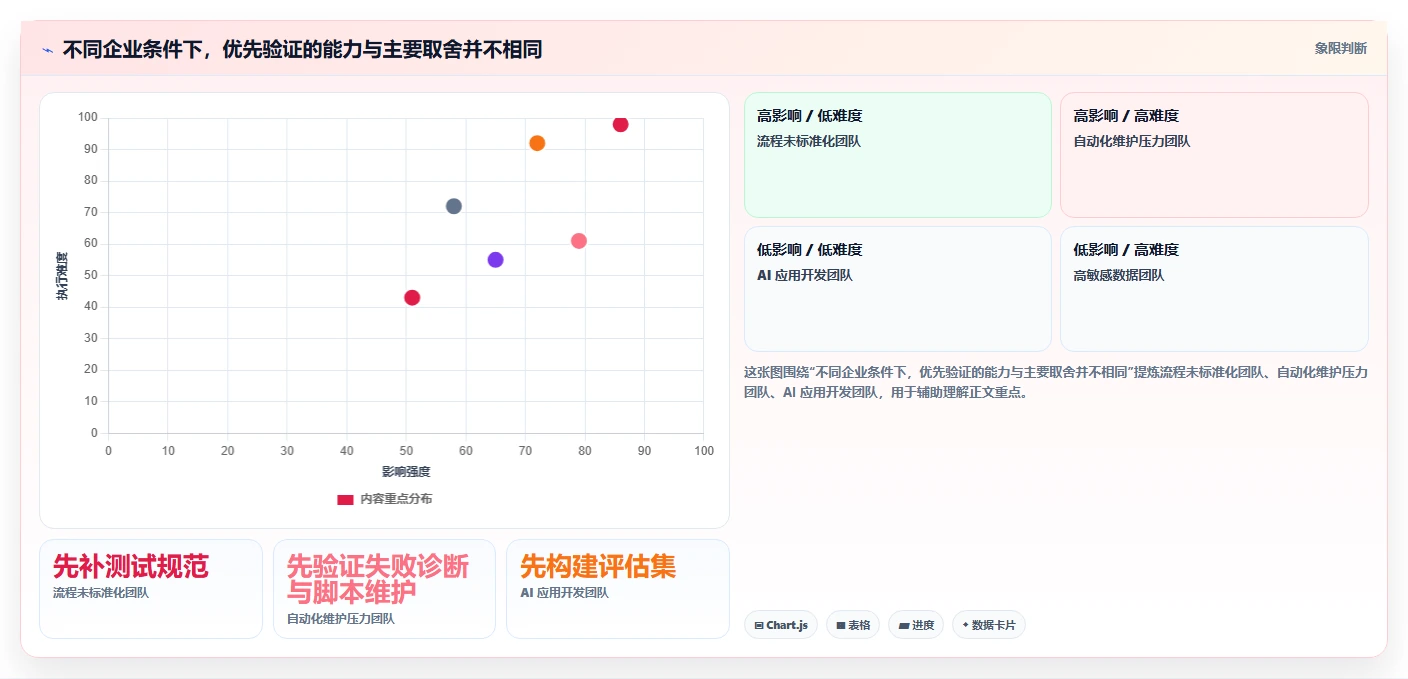Viewport: 1408px width, 679px height.
Task: Click the y-axis label 100
Action: (88, 117)
